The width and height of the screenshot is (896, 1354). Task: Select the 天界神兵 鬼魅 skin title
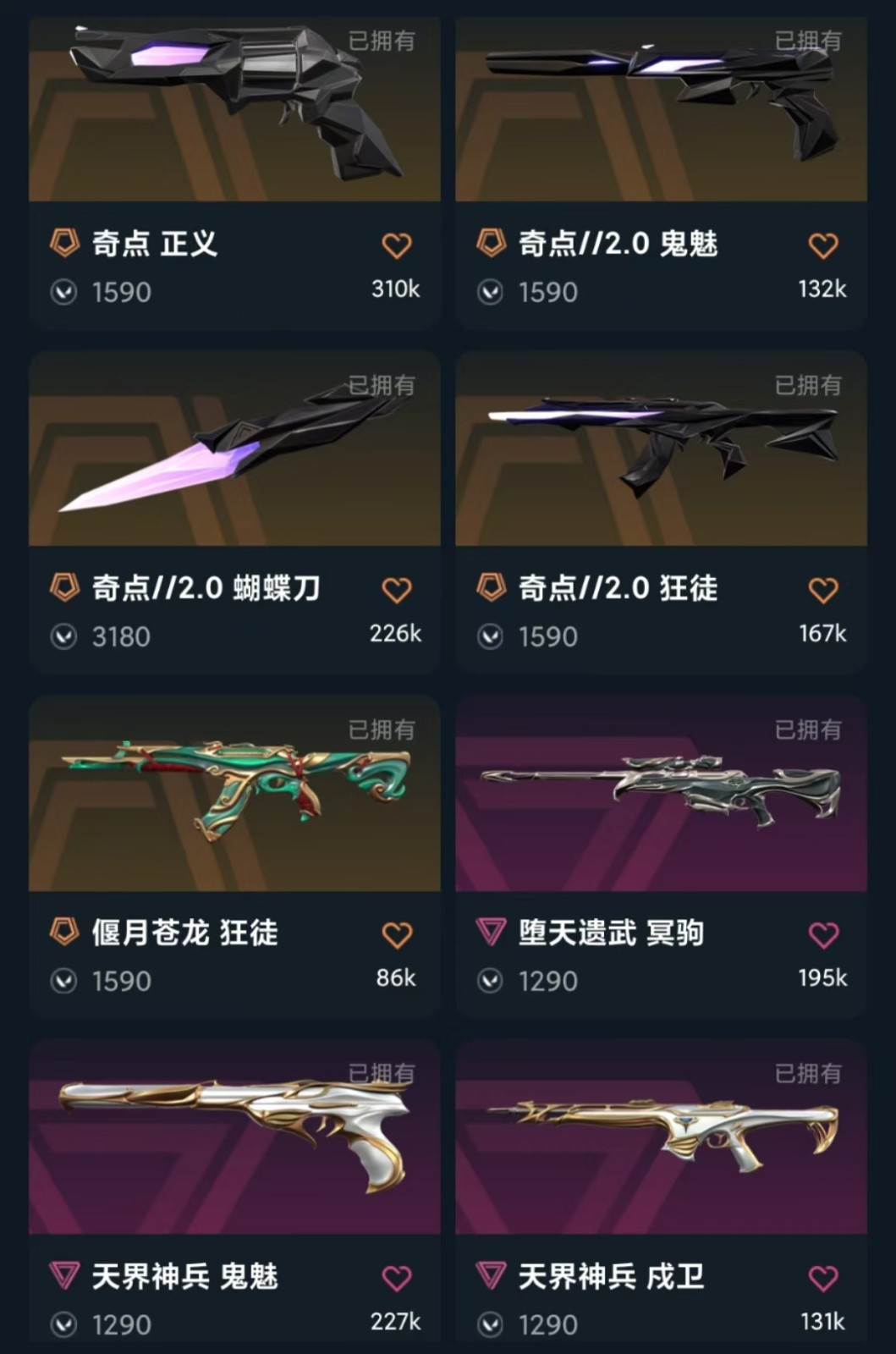(x=184, y=1276)
